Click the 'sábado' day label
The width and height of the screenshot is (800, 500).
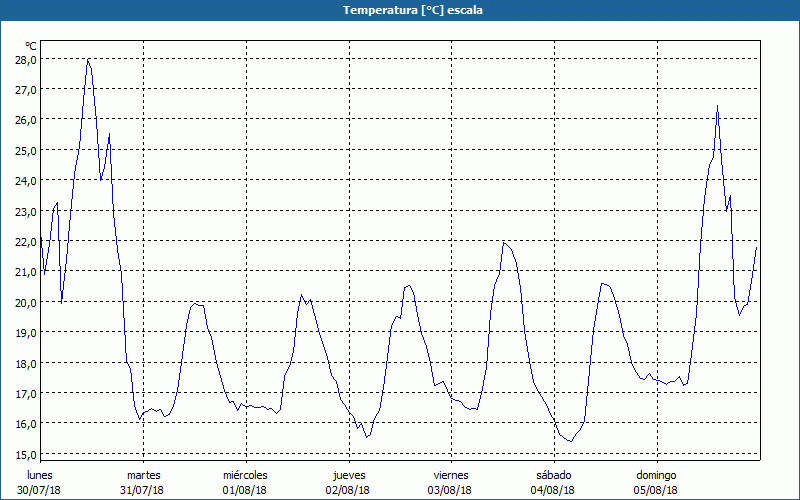pos(554,475)
